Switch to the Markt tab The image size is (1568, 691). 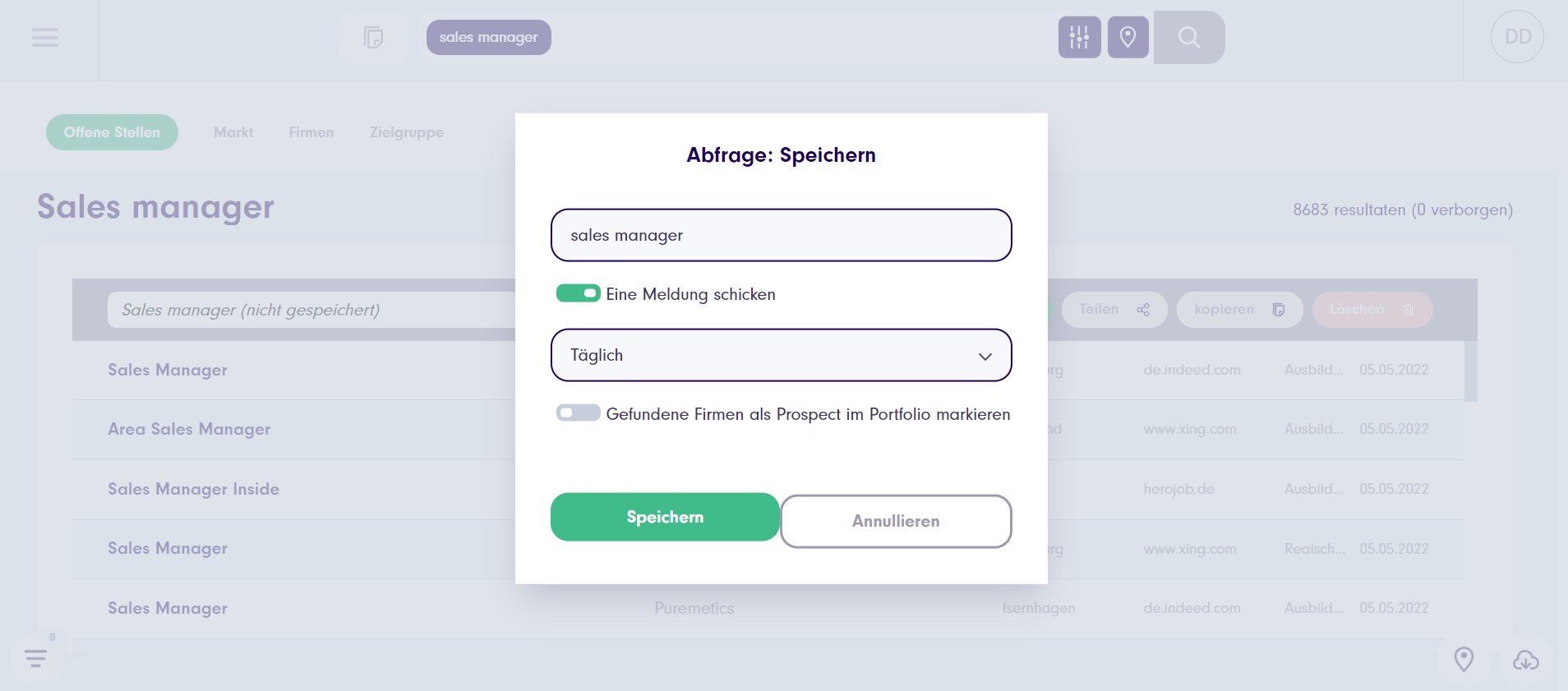[233, 132]
